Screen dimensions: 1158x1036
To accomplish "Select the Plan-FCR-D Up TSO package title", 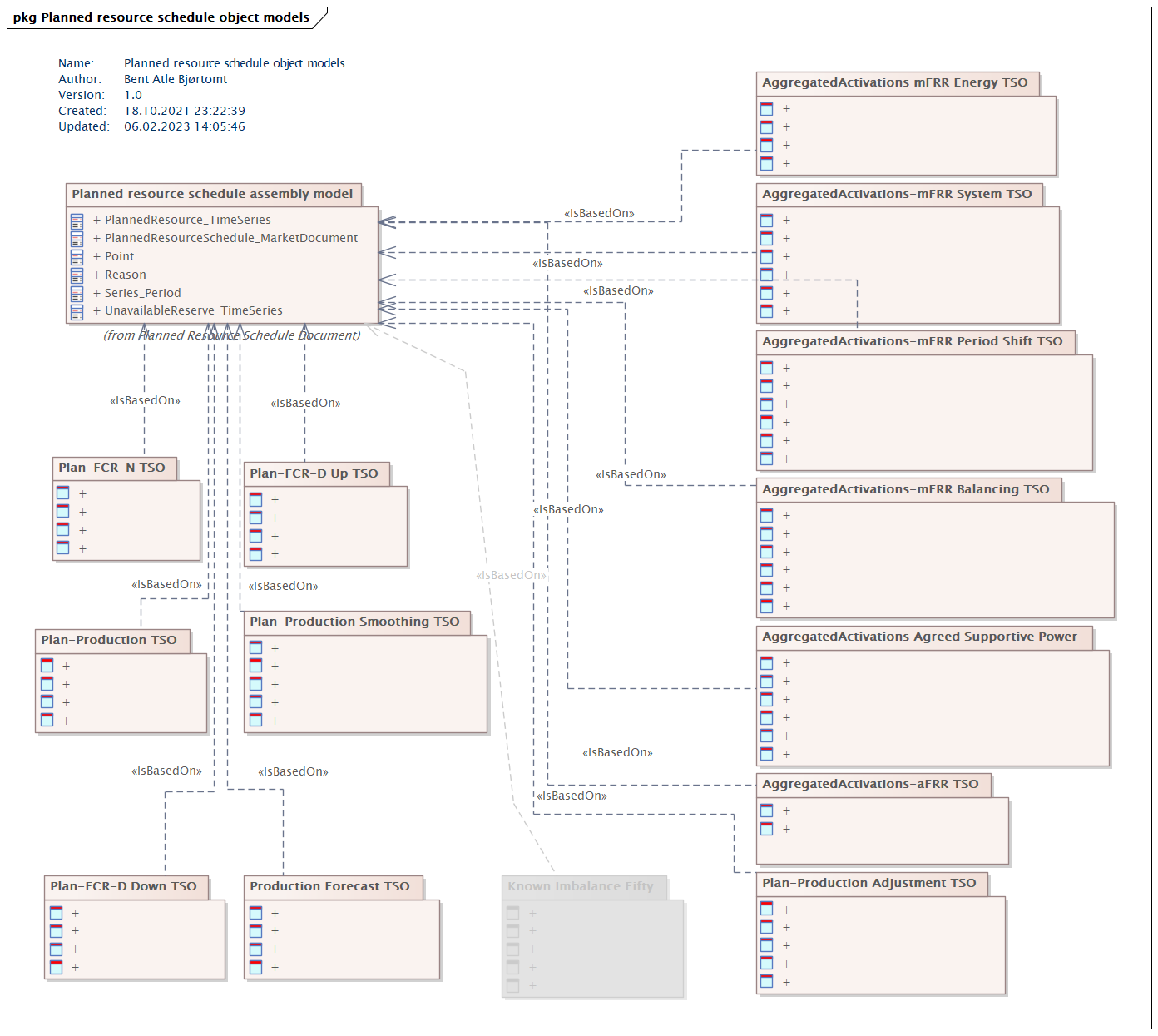I will point(314,473).
